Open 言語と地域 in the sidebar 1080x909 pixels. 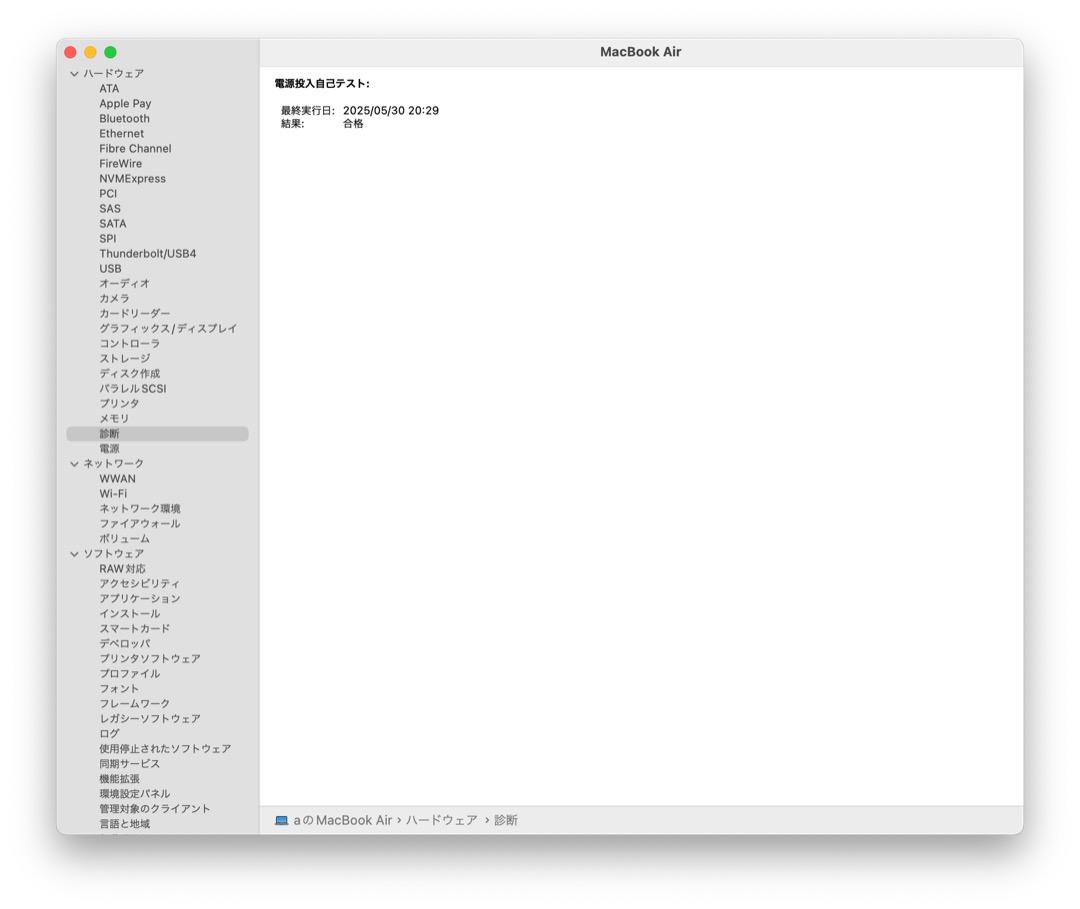(x=125, y=824)
